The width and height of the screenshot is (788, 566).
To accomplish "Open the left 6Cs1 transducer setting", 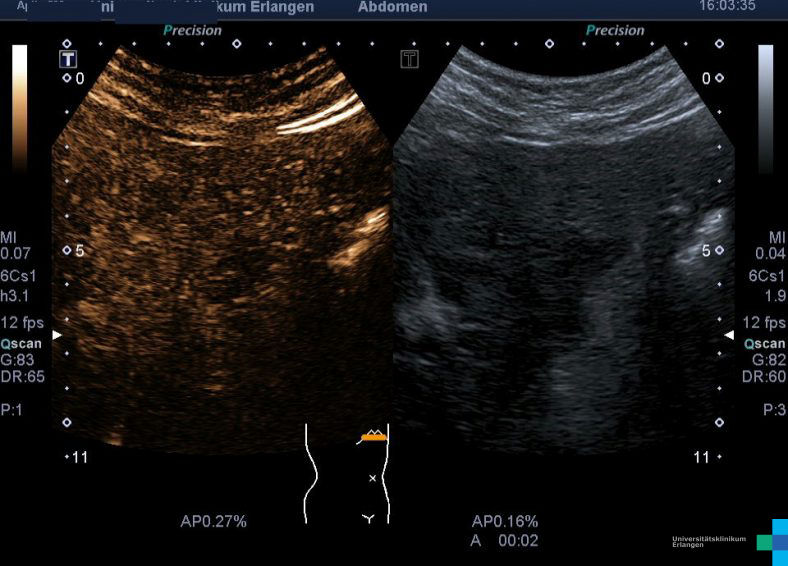I will click(x=20, y=273).
